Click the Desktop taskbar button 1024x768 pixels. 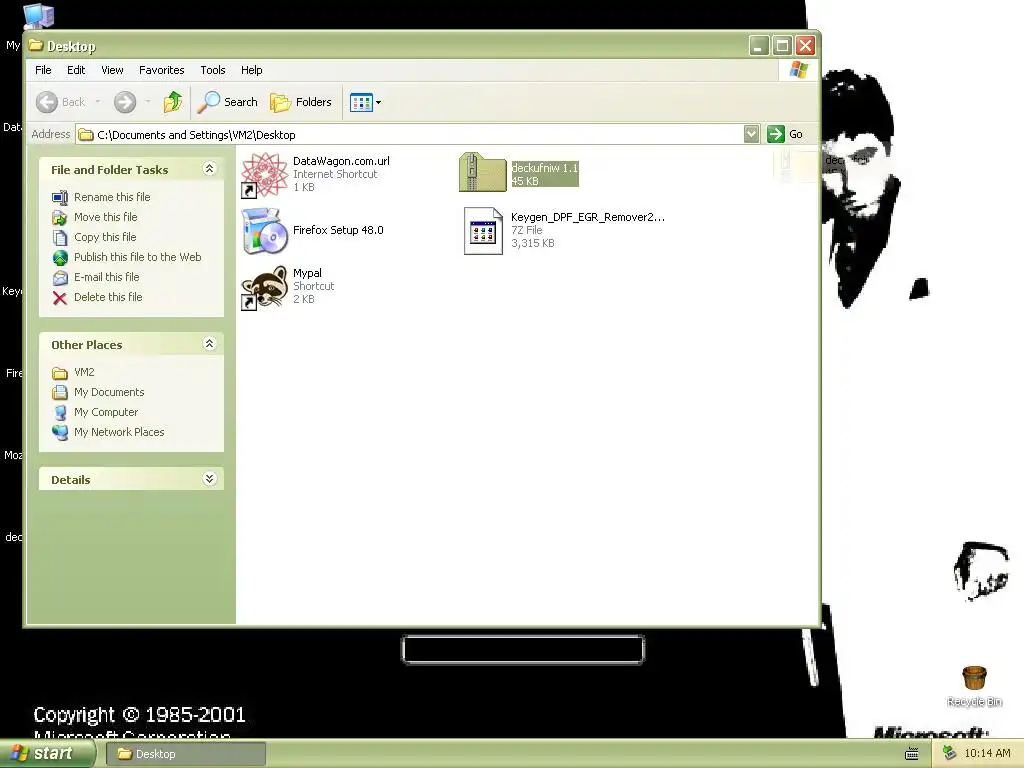(x=186, y=754)
